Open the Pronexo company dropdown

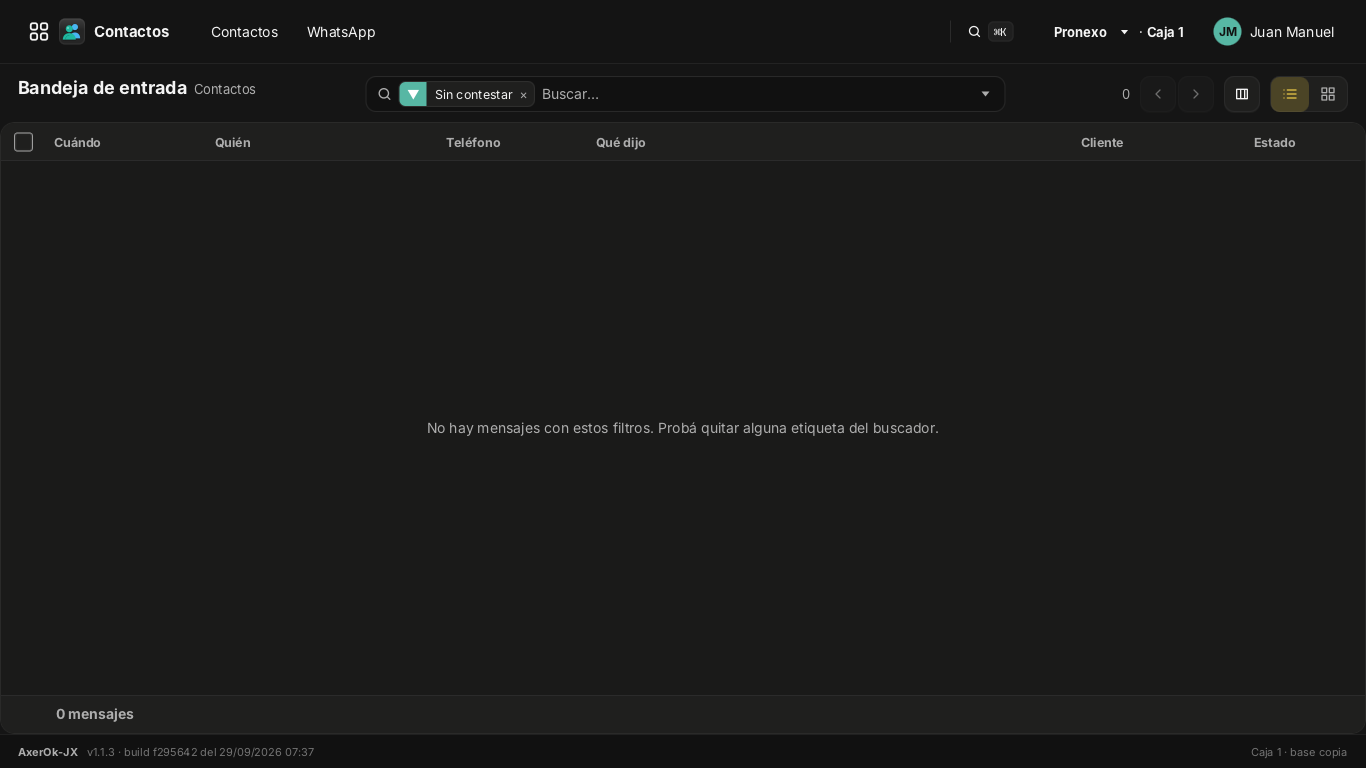pos(1091,32)
